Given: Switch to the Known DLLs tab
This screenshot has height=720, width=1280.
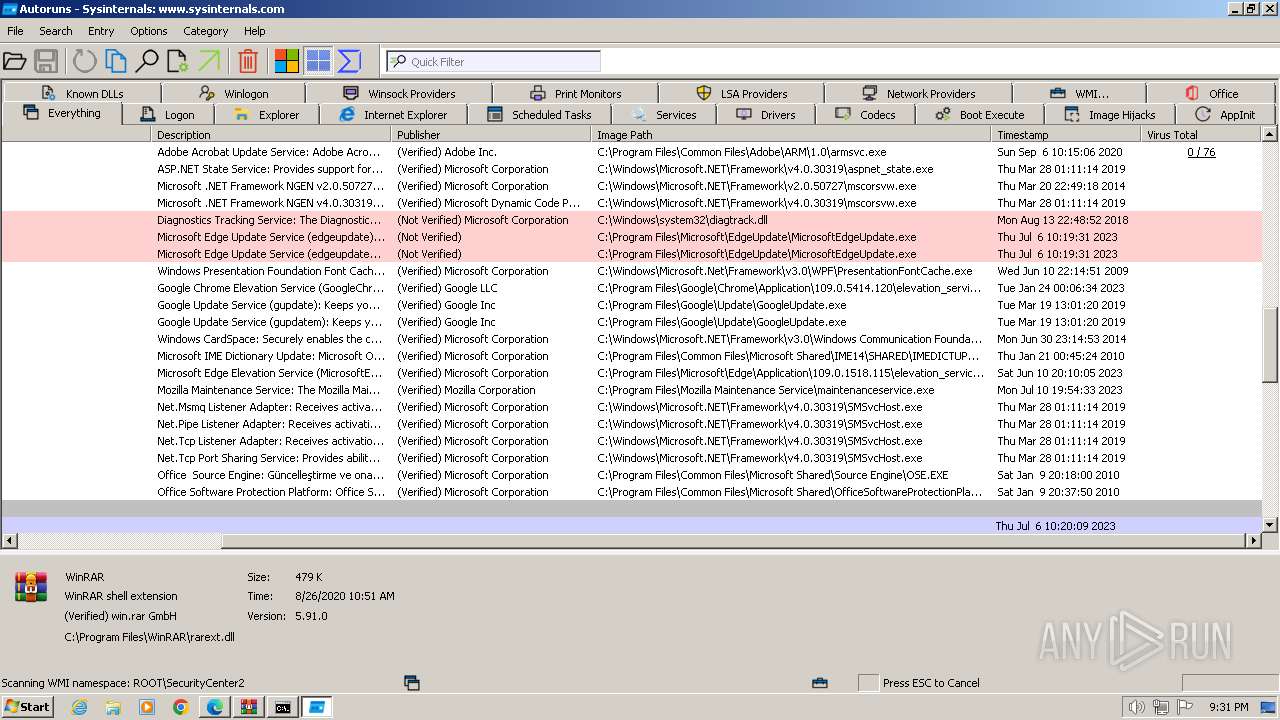Looking at the screenshot, I should 81,93.
